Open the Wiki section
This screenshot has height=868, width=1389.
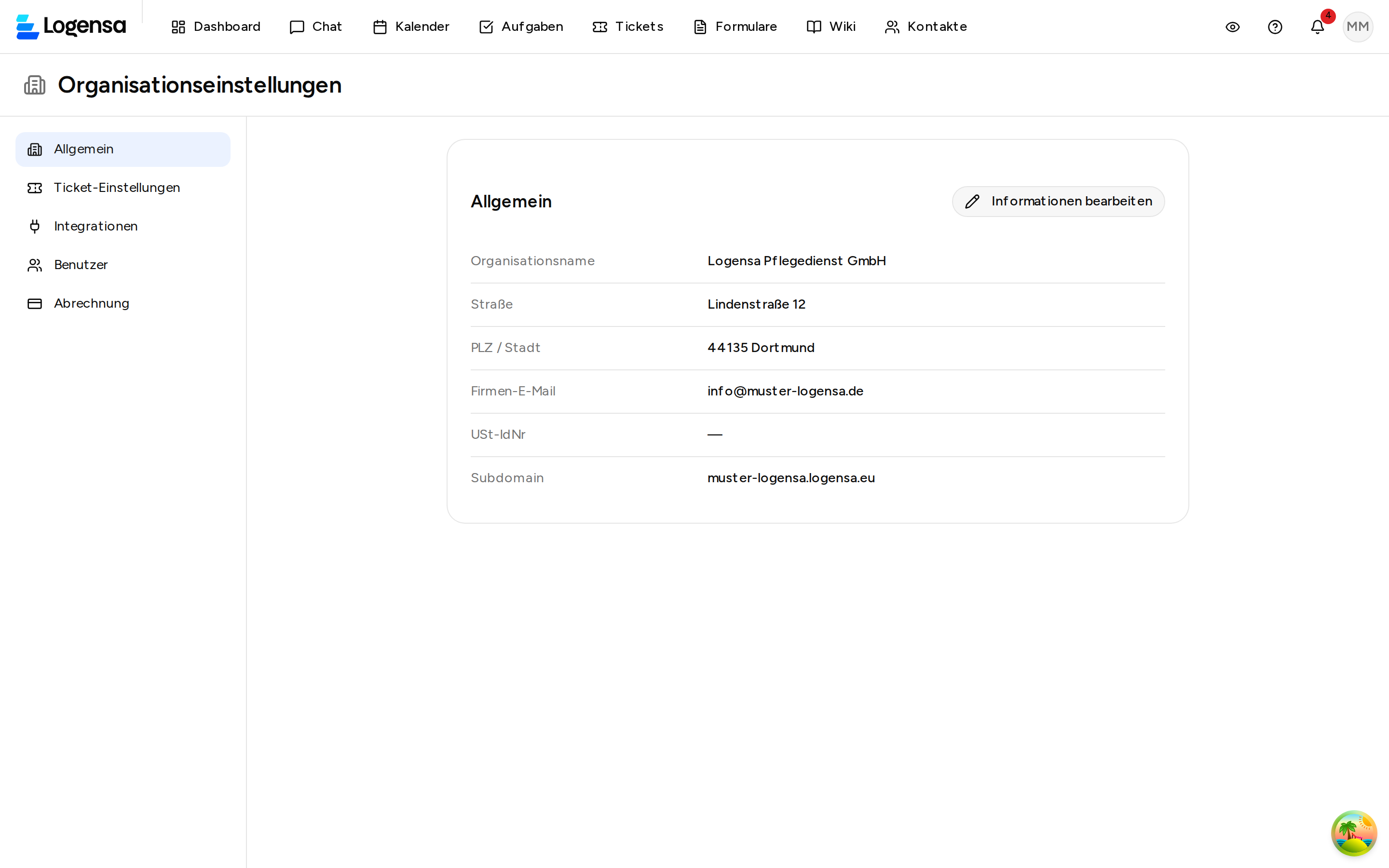point(831,27)
